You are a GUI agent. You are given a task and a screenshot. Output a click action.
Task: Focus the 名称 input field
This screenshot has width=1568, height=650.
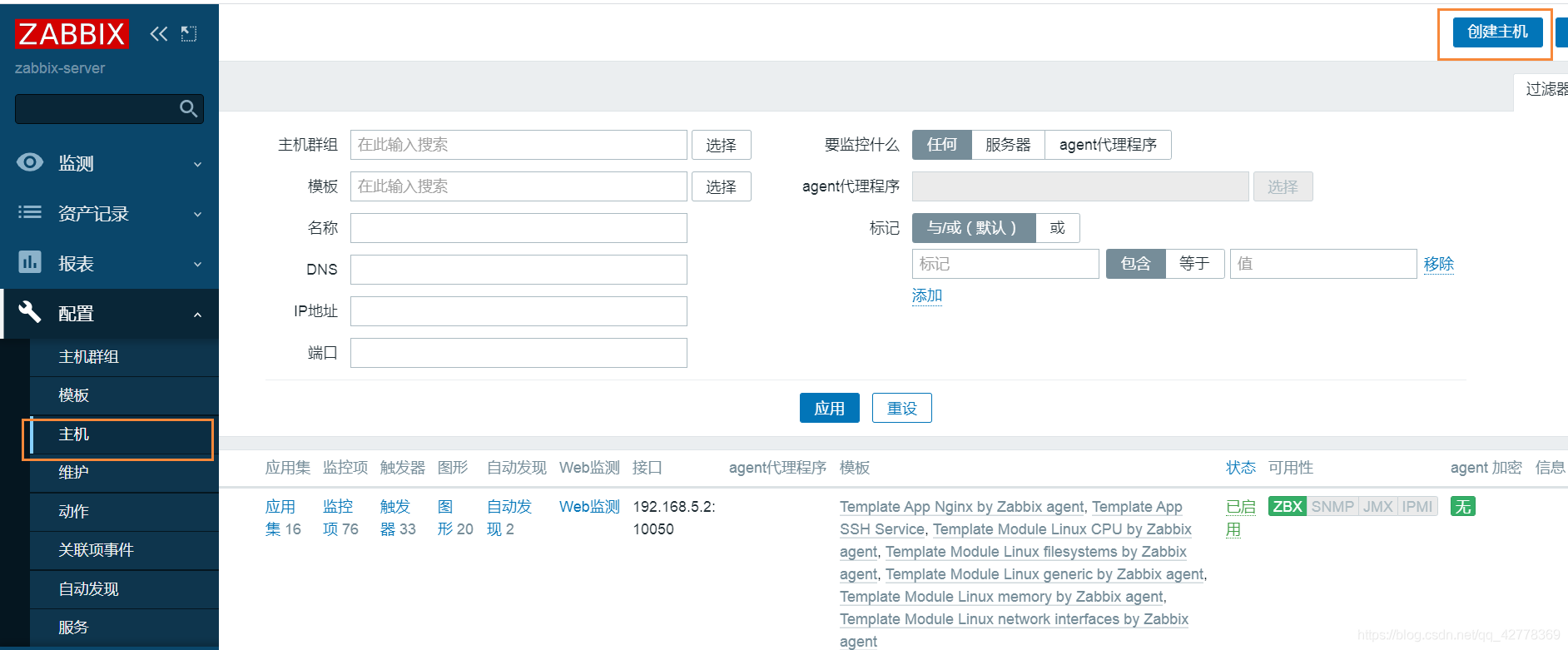[519, 228]
